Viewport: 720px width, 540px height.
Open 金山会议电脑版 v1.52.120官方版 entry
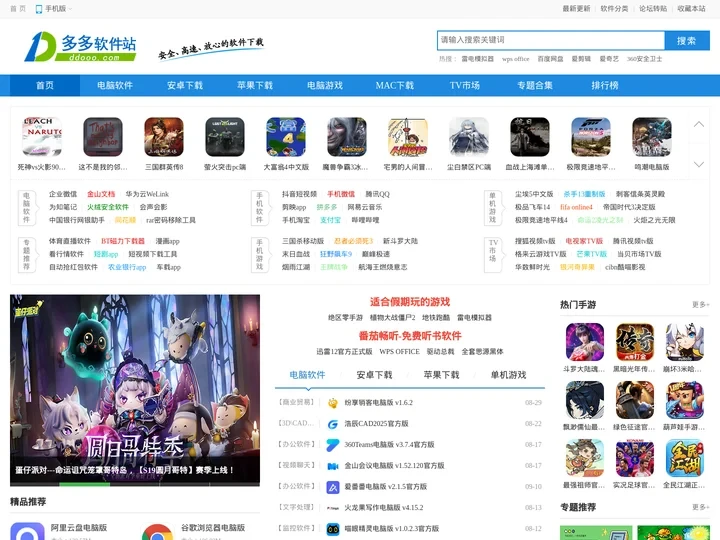coord(394,466)
